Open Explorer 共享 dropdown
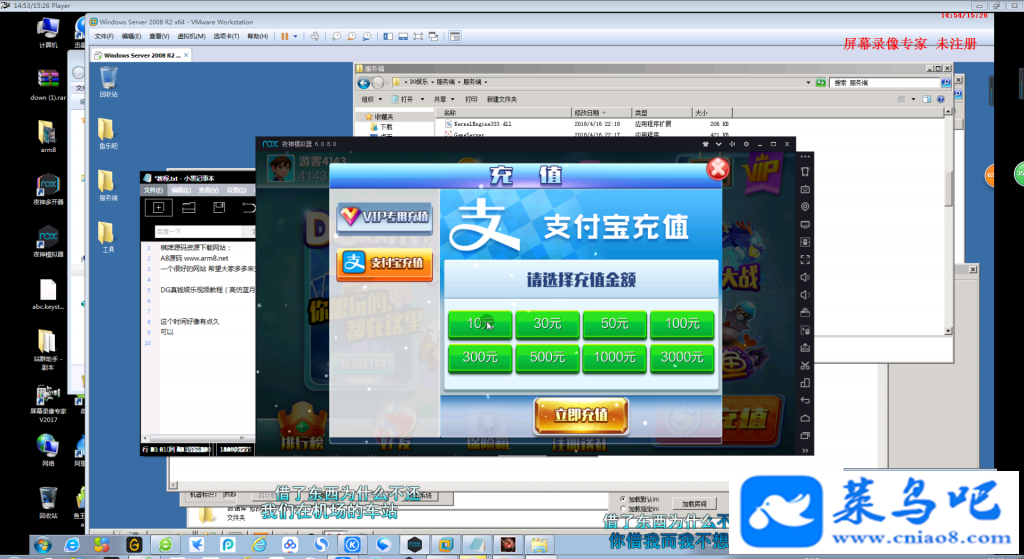This screenshot has height=559, width=1024. point(443,99)
